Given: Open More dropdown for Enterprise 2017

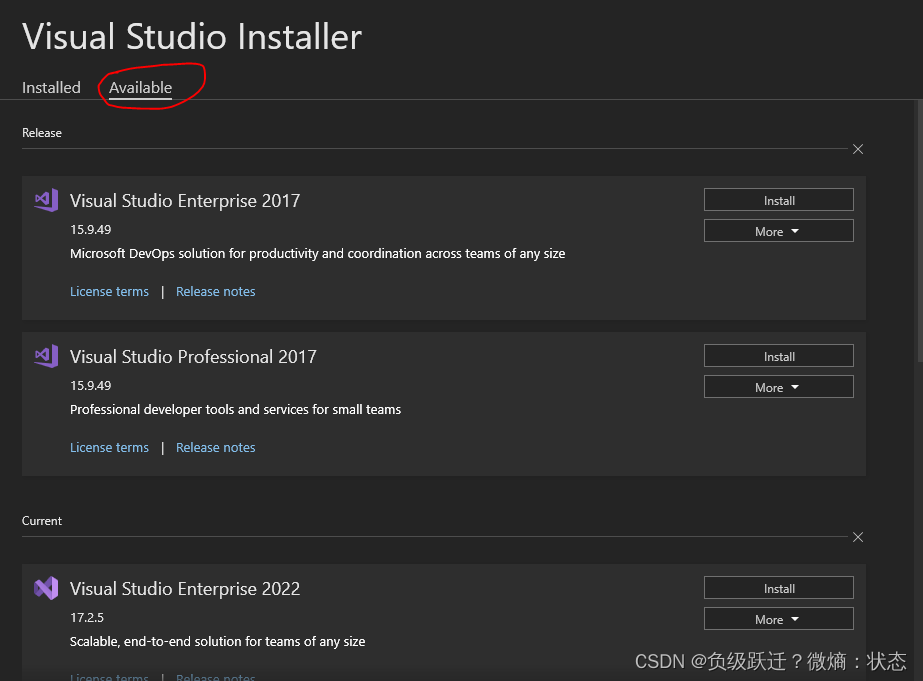Looking at the screenshot, I should coord(778,231).
